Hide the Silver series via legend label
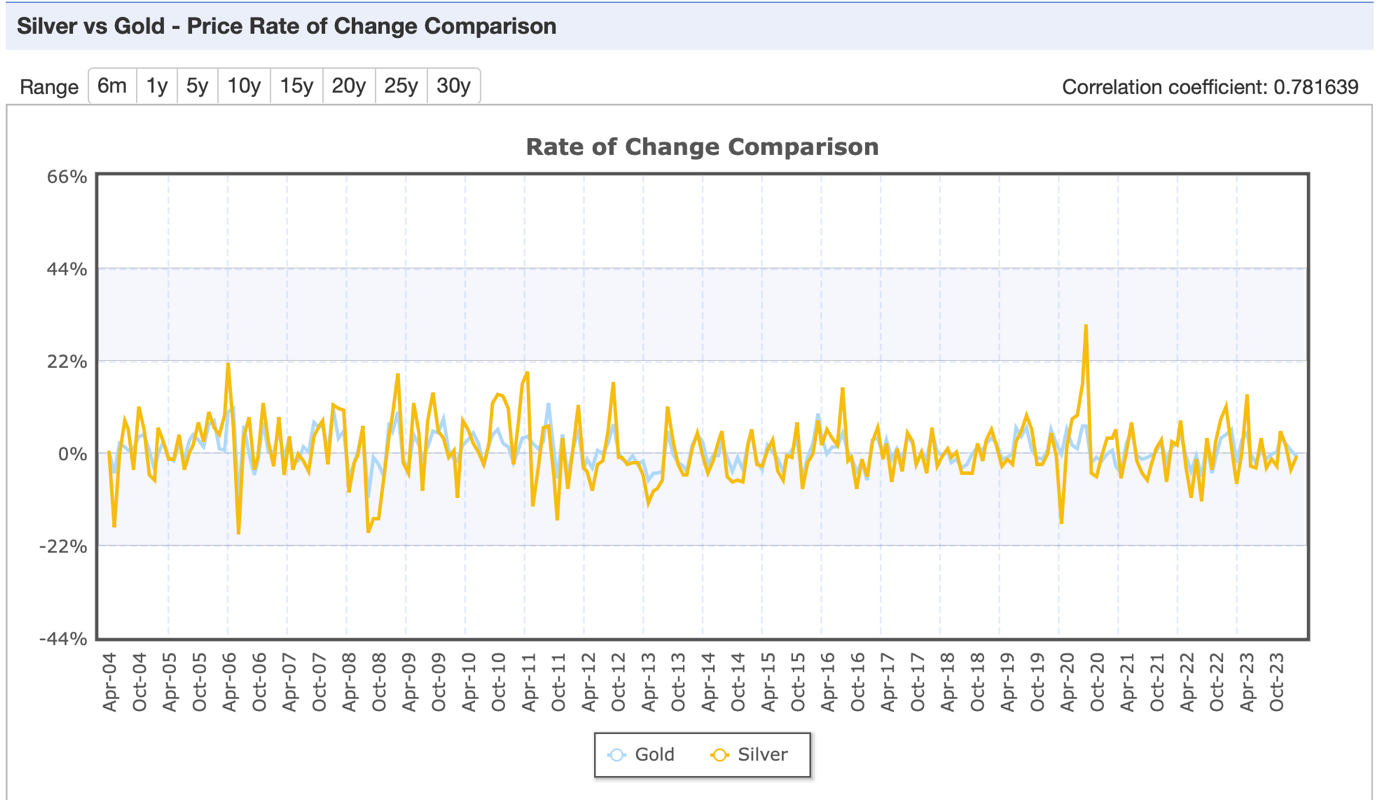This screenshot has height=800, width=1380. click(762, 755)
